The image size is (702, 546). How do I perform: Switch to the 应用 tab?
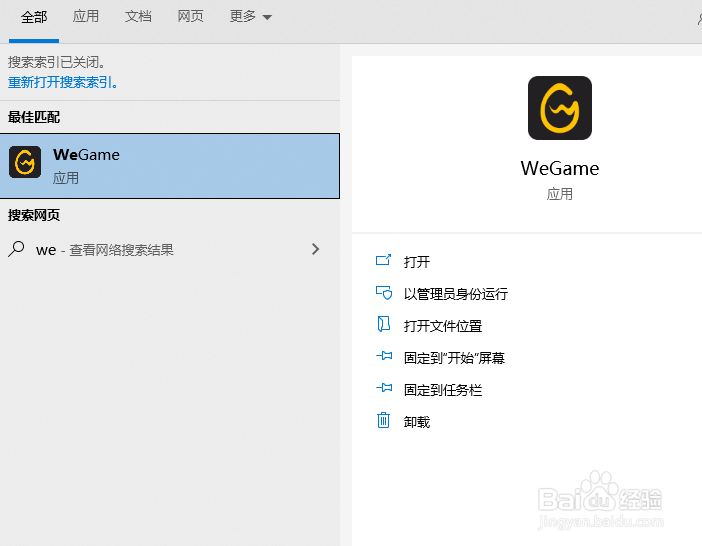(86, 17)
